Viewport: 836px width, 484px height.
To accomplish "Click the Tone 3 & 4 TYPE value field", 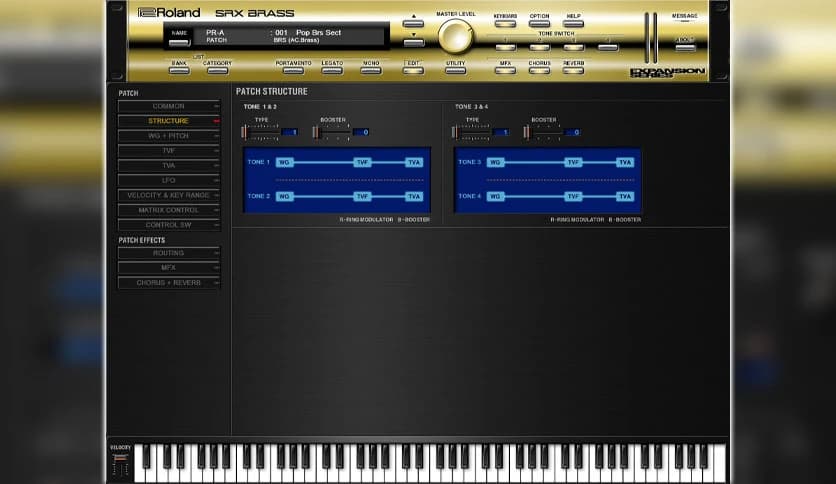I will [x=501, y=132].
